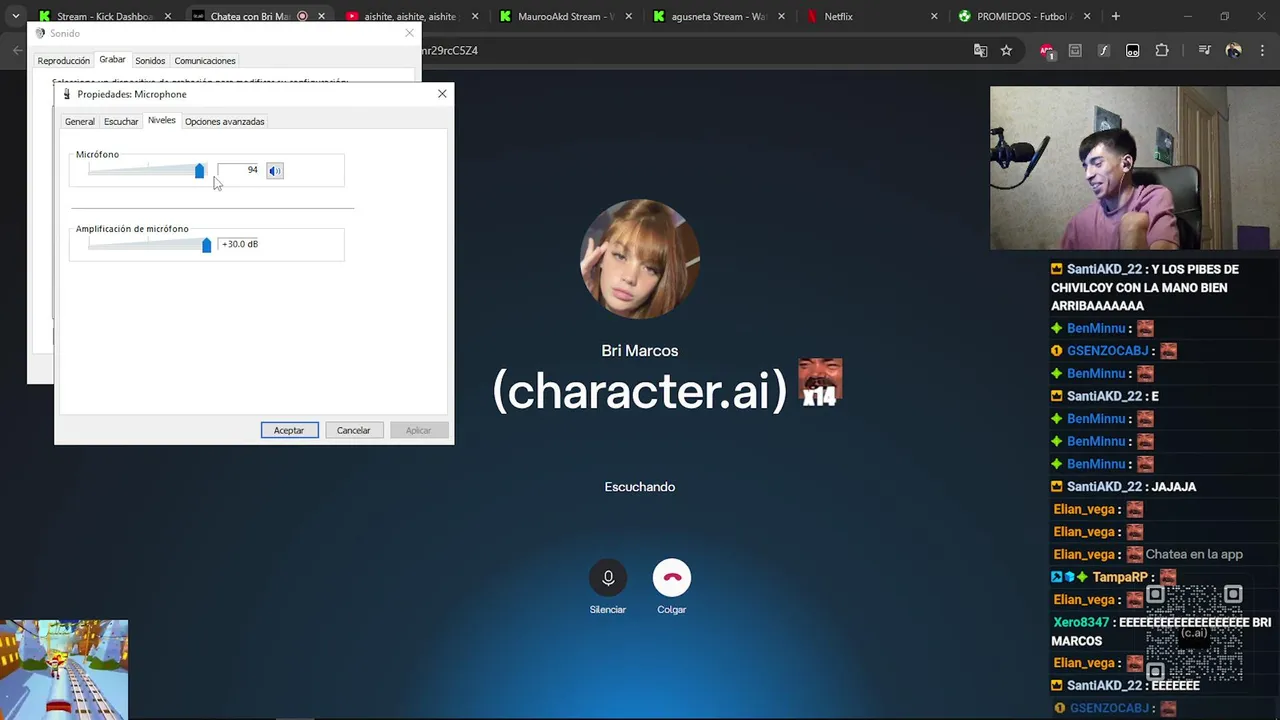
Task: Close the Sonido window
Action: [409, 33]
